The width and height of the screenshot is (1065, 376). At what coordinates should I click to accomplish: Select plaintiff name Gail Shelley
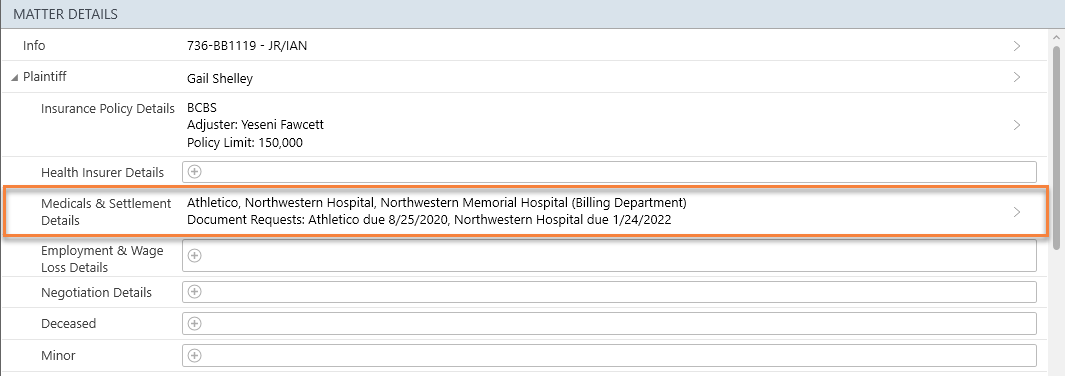pyautogui.click(x=219, y=79)
